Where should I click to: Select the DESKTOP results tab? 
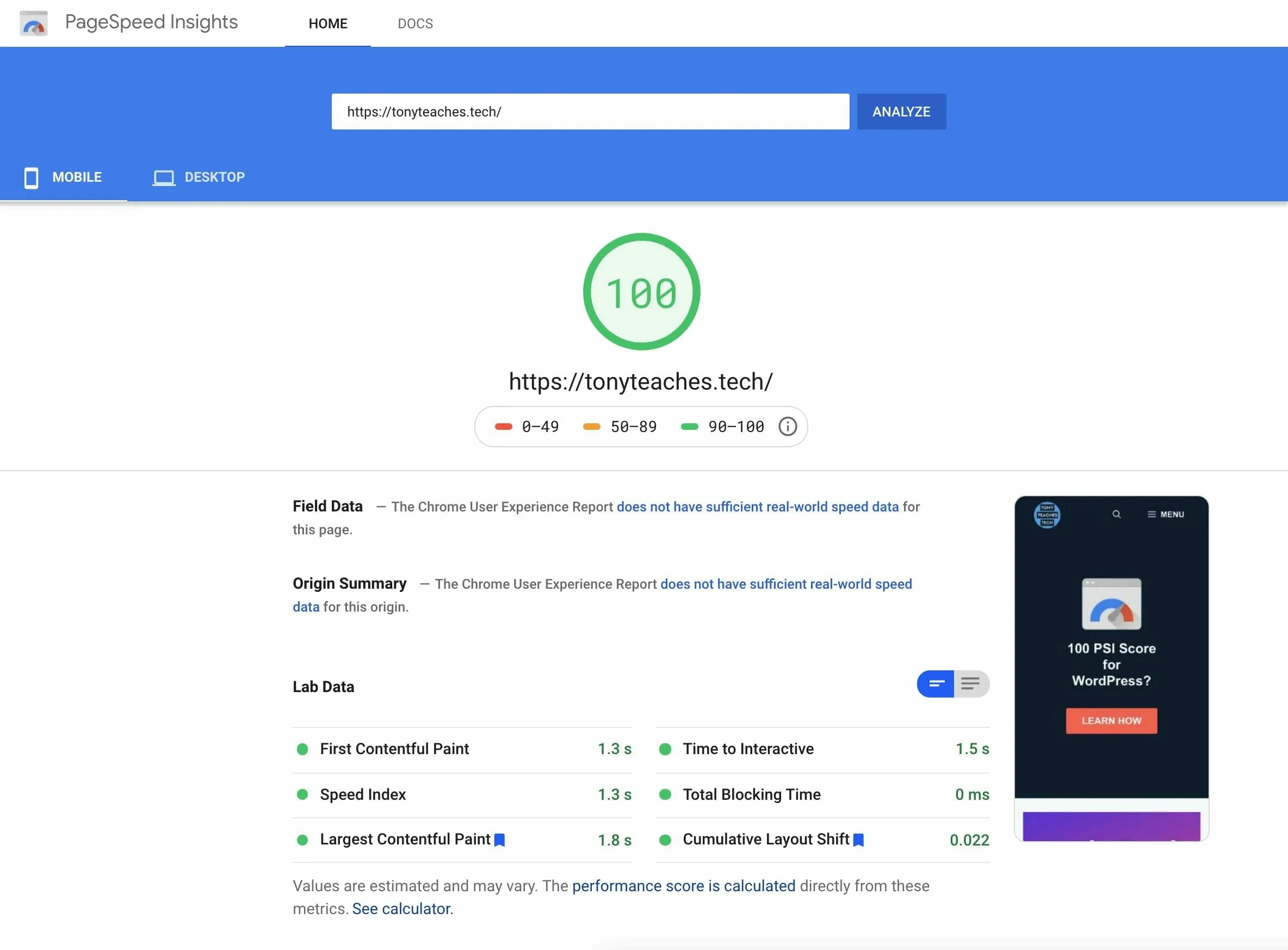pyautogui.click(x=199, y=178)
